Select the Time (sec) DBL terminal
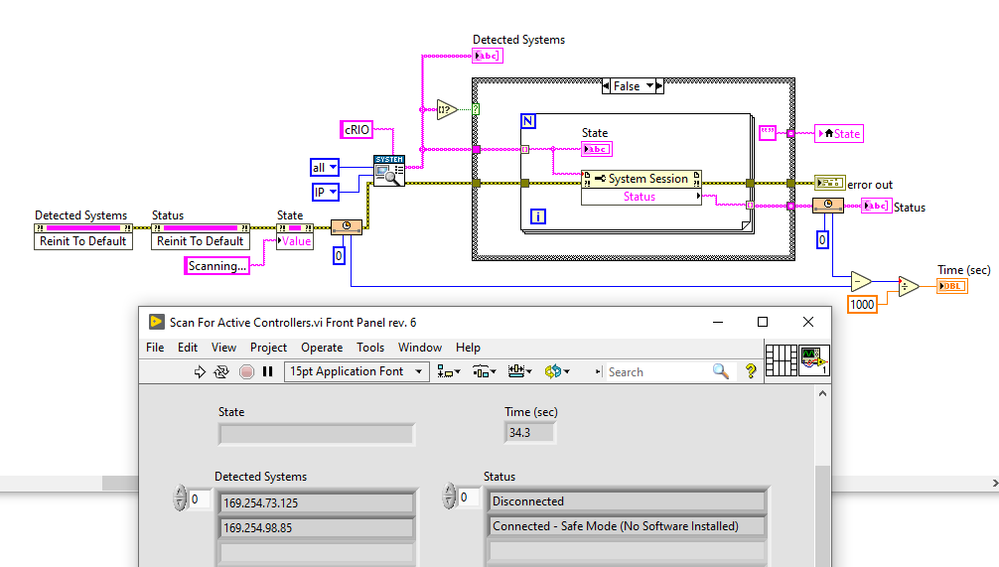999x567 pixels. tap(952, 286)
